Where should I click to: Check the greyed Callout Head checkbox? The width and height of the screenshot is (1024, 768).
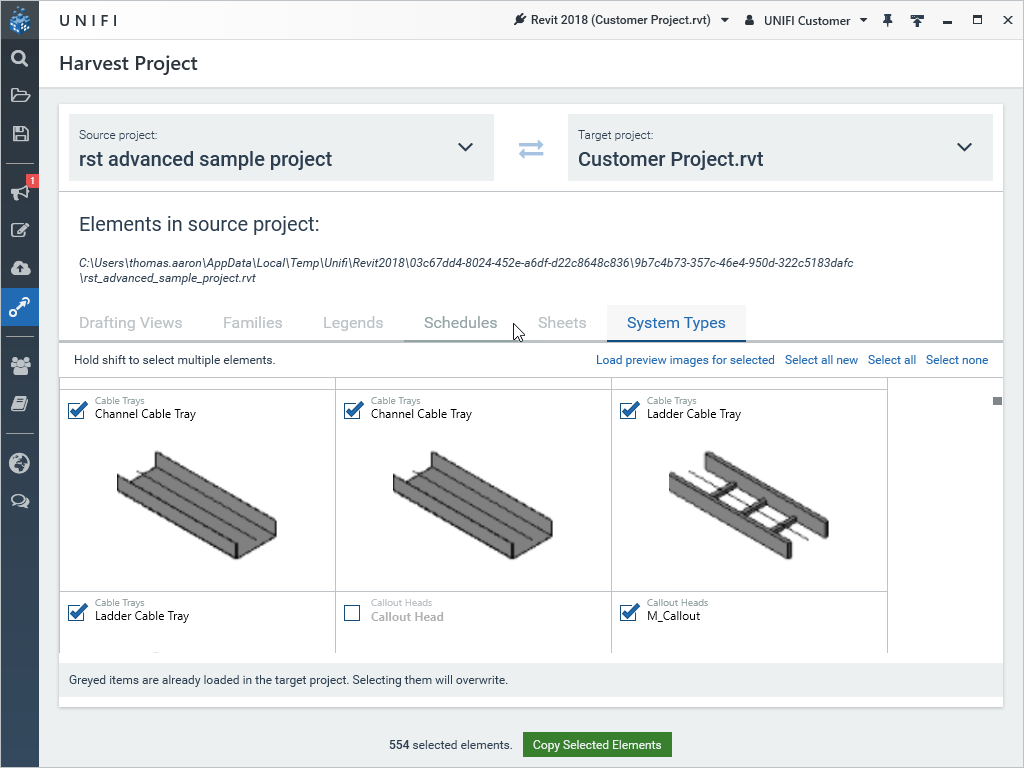(x=352, y=613)
